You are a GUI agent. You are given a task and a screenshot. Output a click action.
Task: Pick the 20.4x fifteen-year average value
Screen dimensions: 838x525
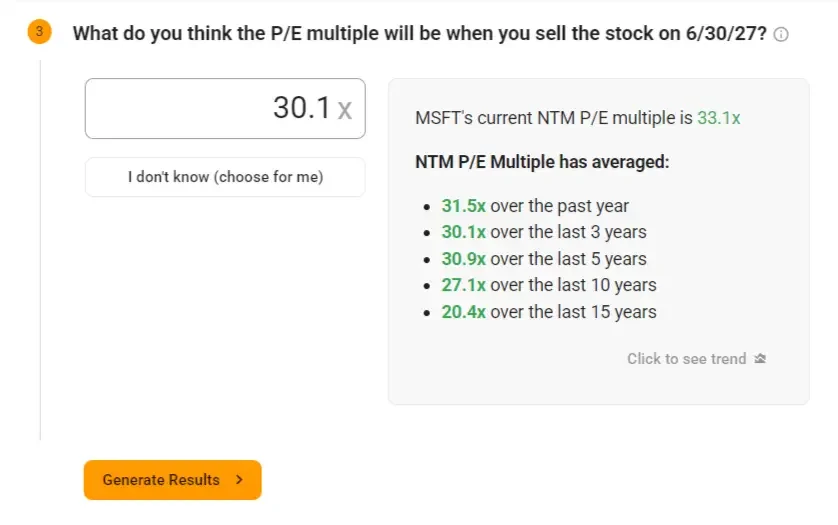pos(463,312)
